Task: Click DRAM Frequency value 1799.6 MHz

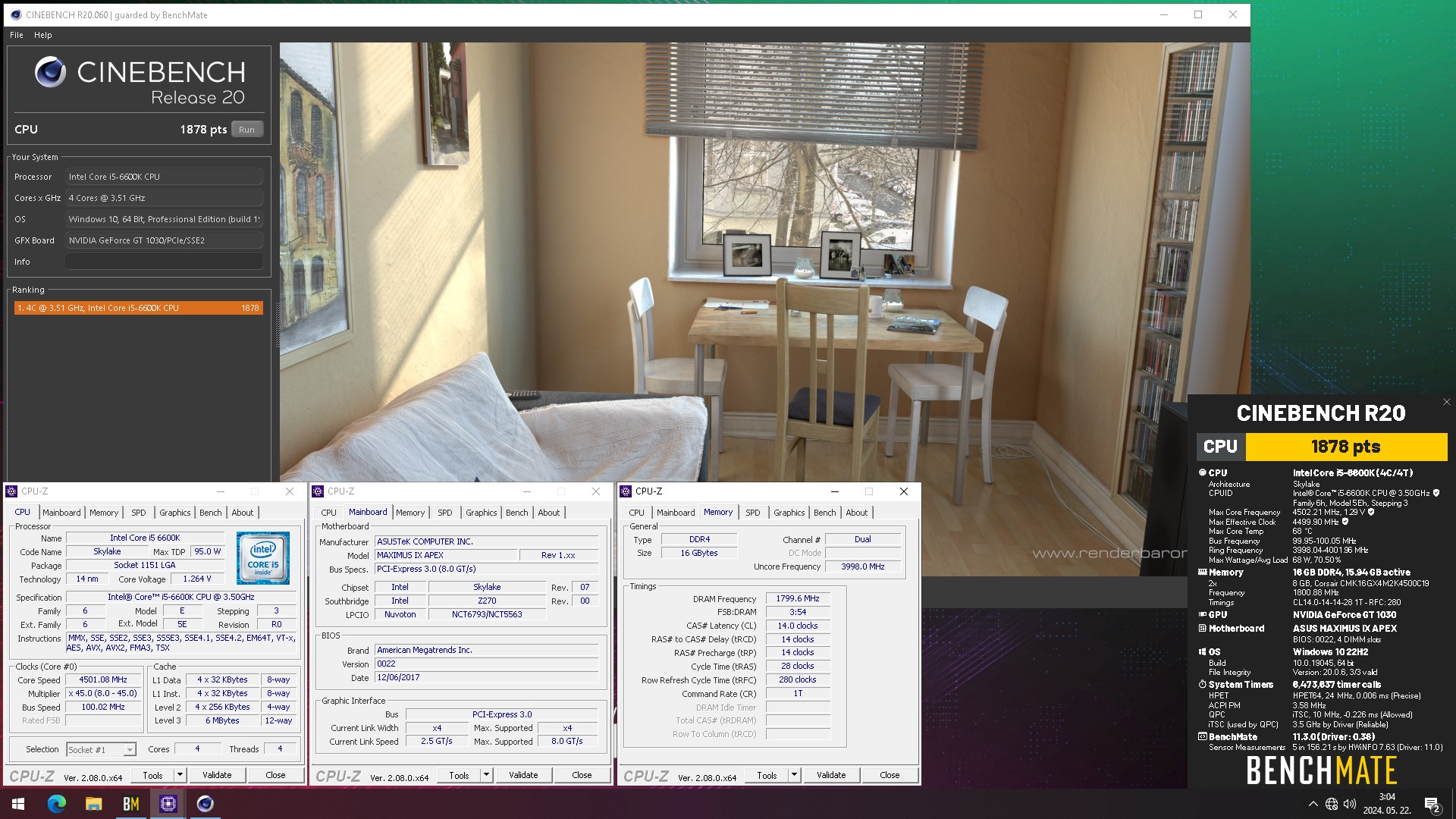Action: [x=798, y=598]
